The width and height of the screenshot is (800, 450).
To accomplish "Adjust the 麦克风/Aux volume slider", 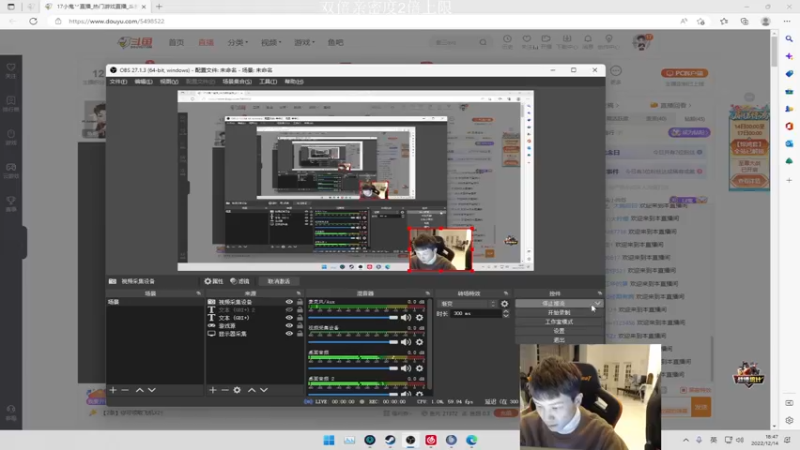I will pyautogui.click(x=353, y=317).
